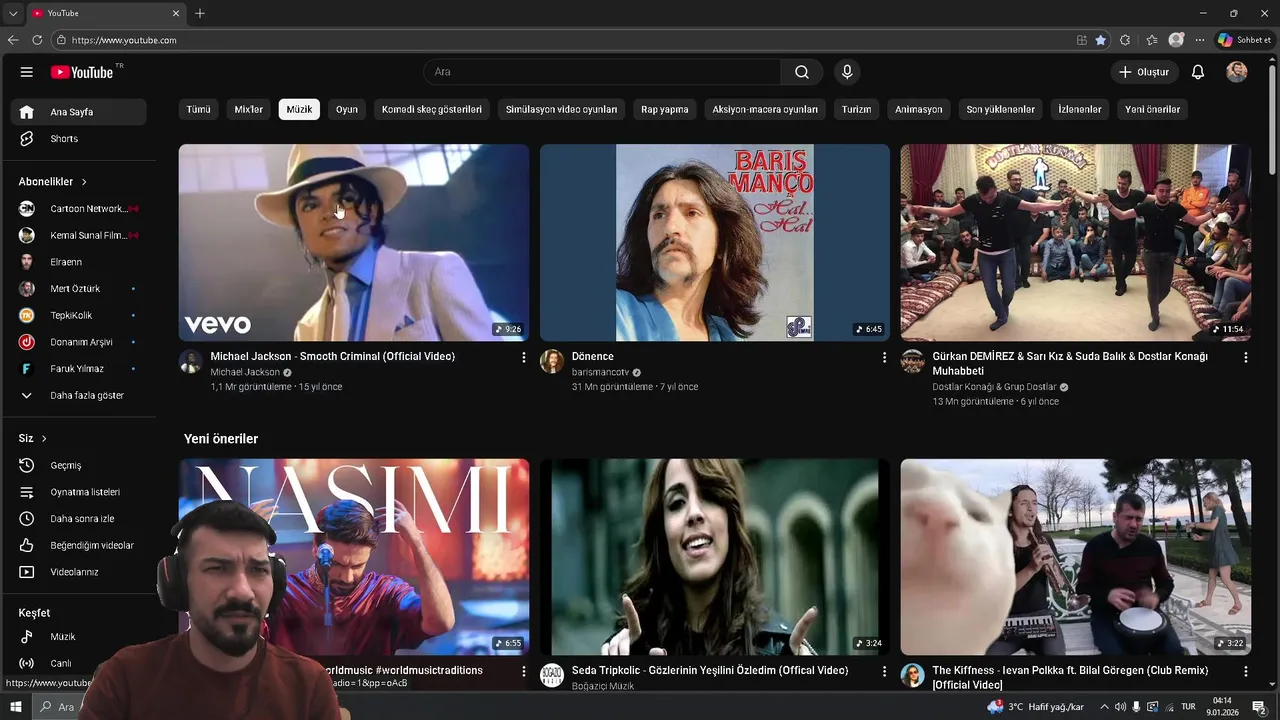Open Geçmiş history
Viewport: 1280px width, 720px height.
point(78,466)
